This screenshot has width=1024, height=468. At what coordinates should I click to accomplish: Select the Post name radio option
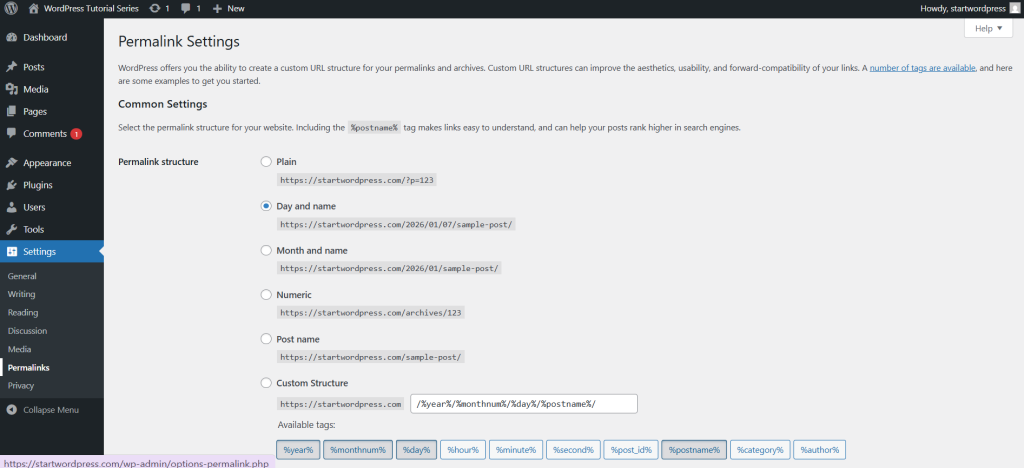point(266,339)
